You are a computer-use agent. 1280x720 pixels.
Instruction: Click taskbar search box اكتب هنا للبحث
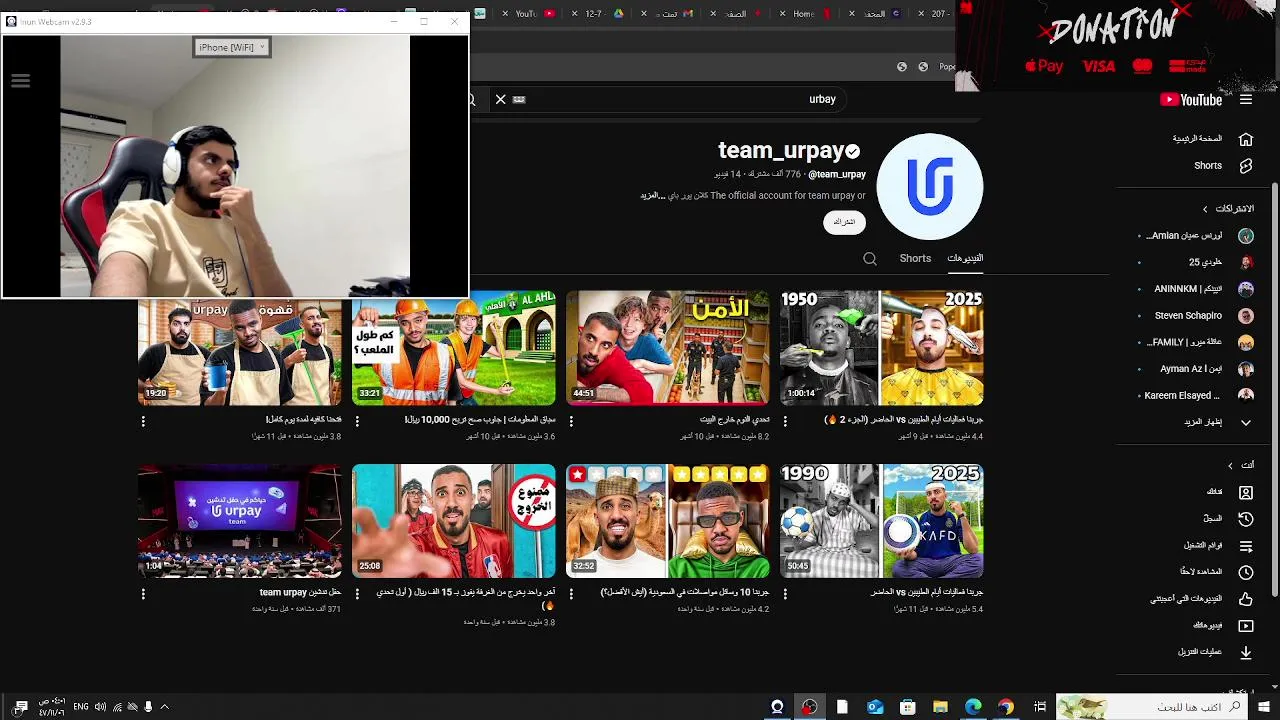pyautogui.click(x=1152, y=707)
